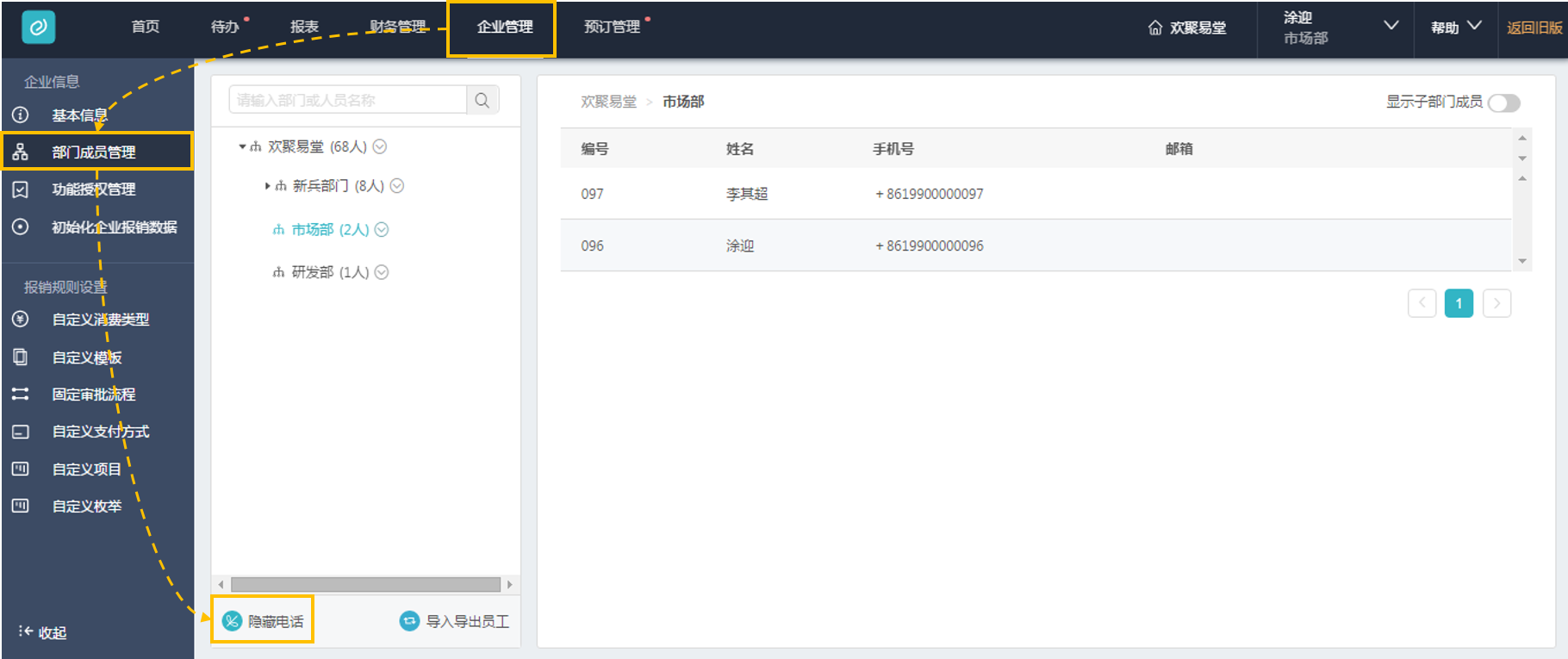Select the 市场部 (2人) tree item
Viewport: 1568px width, 659px height.
coord(330,230)
